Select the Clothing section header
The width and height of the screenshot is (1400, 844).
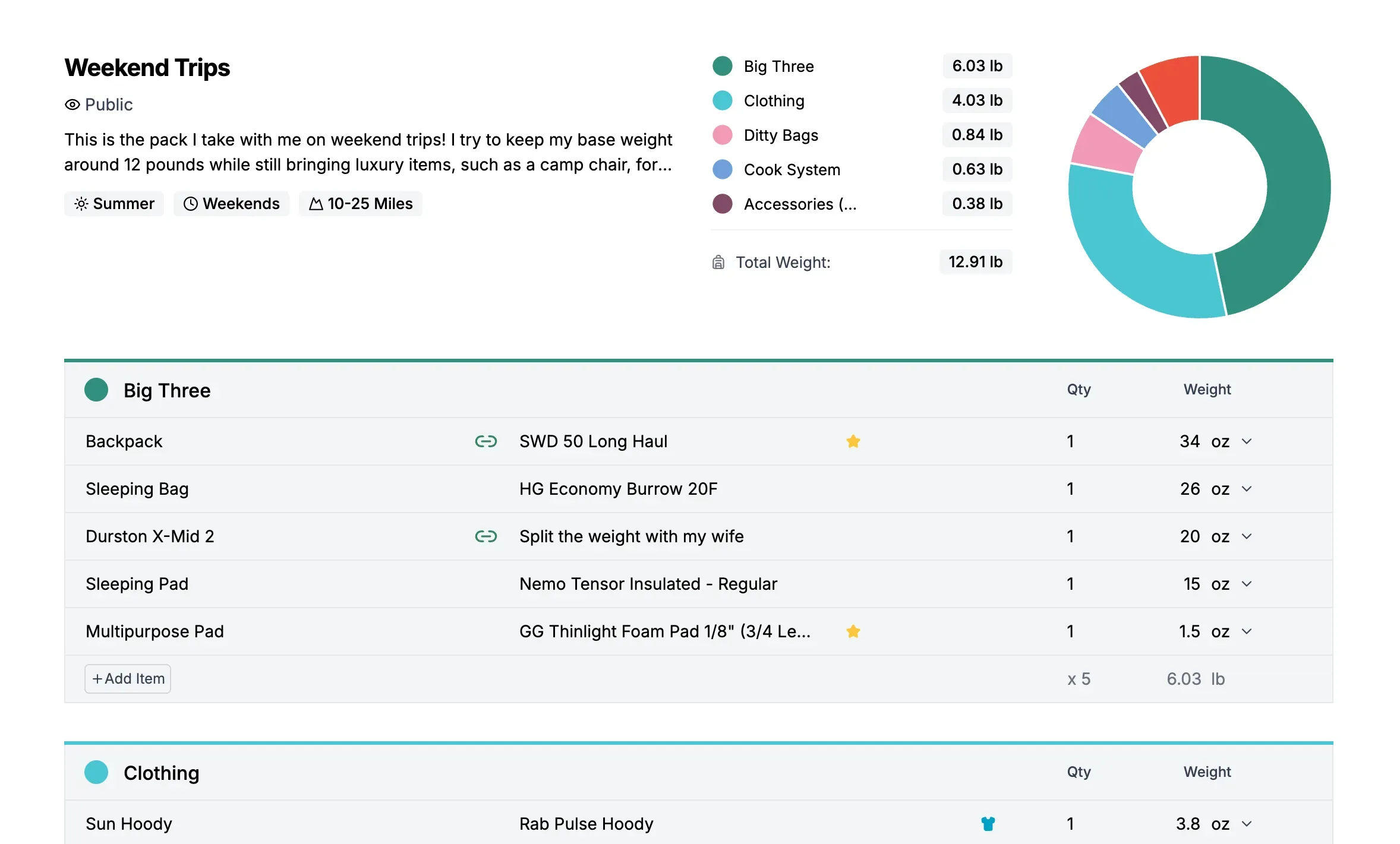click(x=161, y=772)
